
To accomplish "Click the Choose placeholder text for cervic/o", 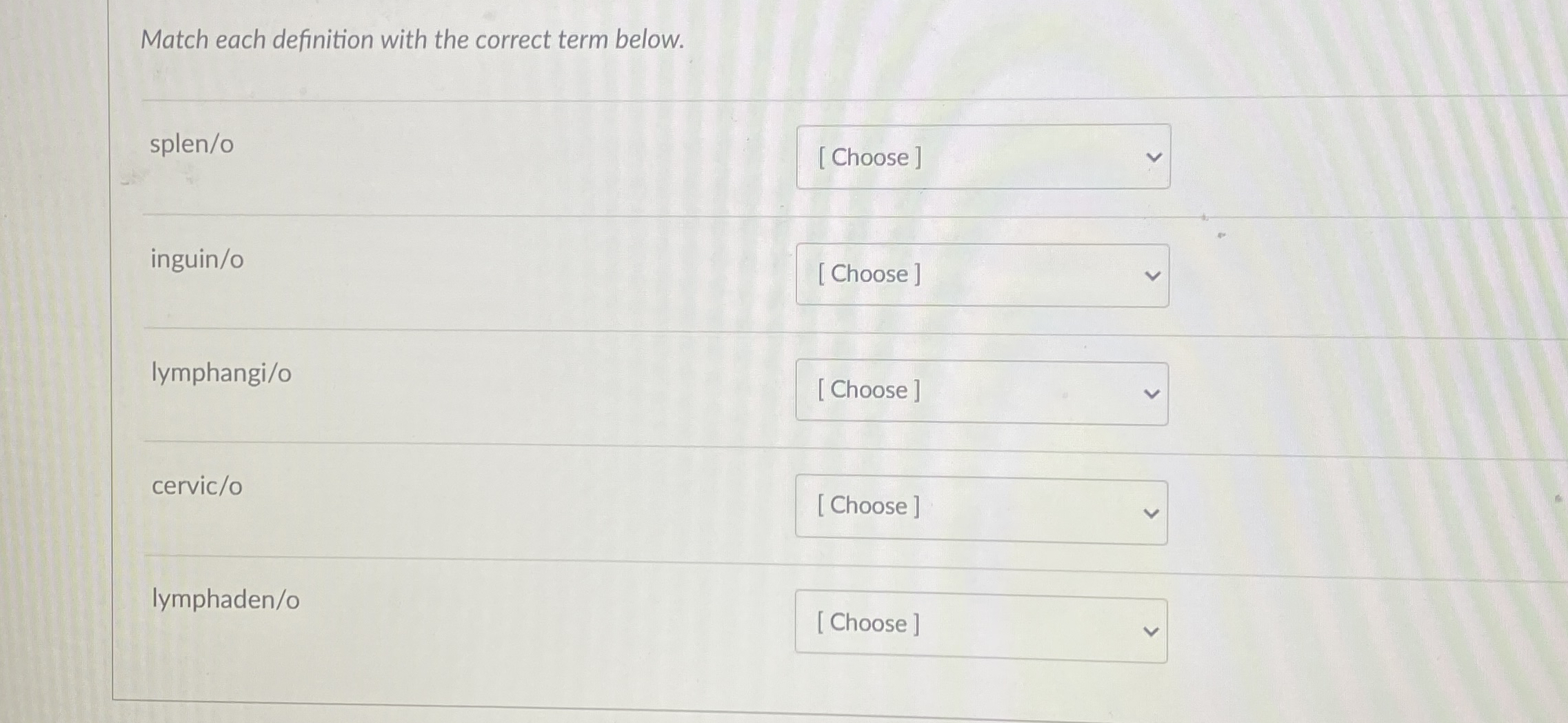I will (868, 506).
